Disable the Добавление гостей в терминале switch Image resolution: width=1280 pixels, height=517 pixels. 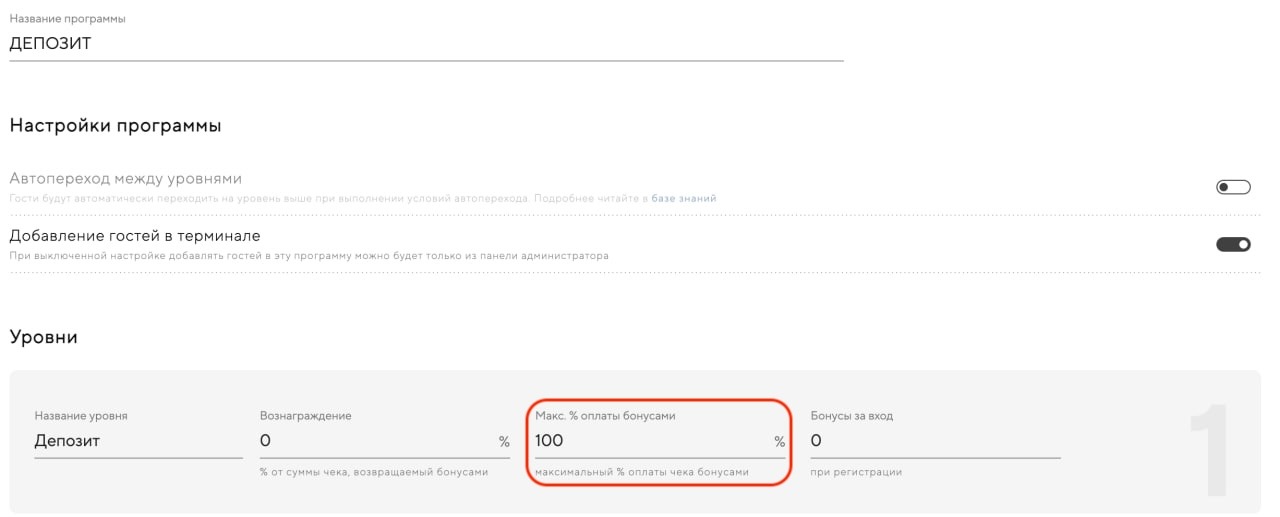pos(1233,244)
